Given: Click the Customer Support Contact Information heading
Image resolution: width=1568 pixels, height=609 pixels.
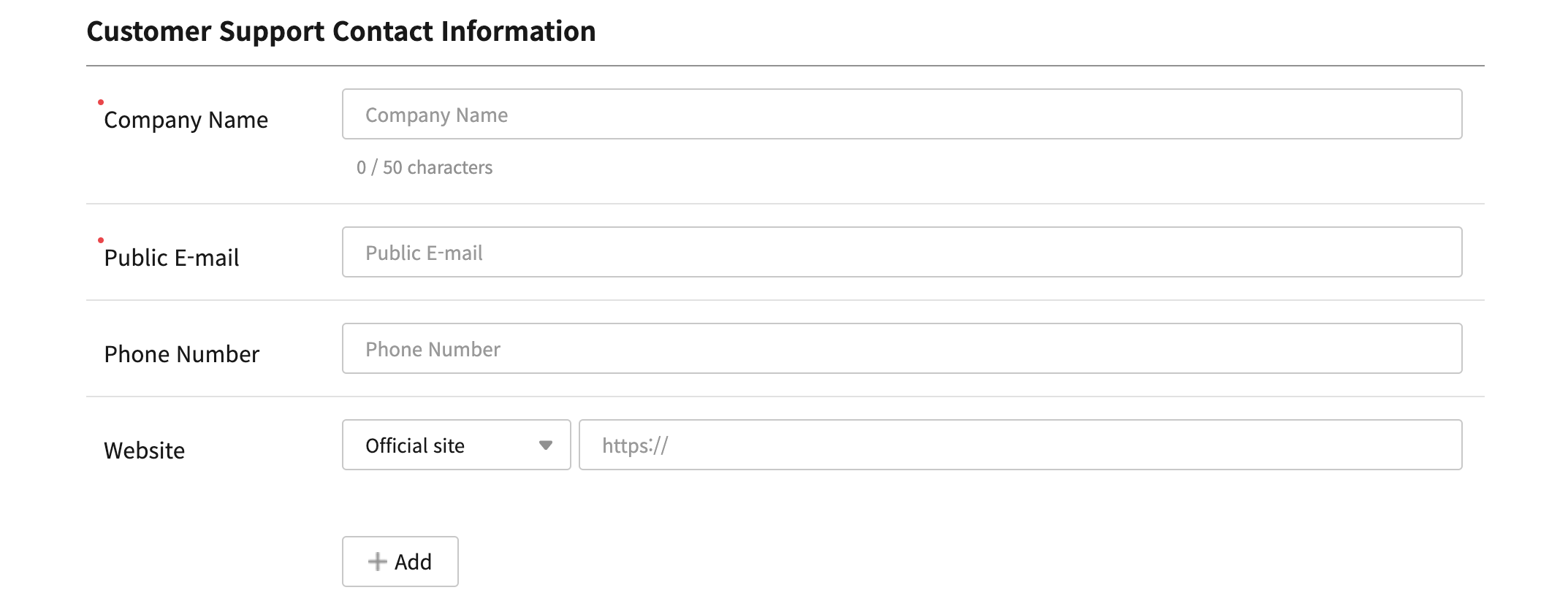Looking at the screenshot, I should point(341,31).
